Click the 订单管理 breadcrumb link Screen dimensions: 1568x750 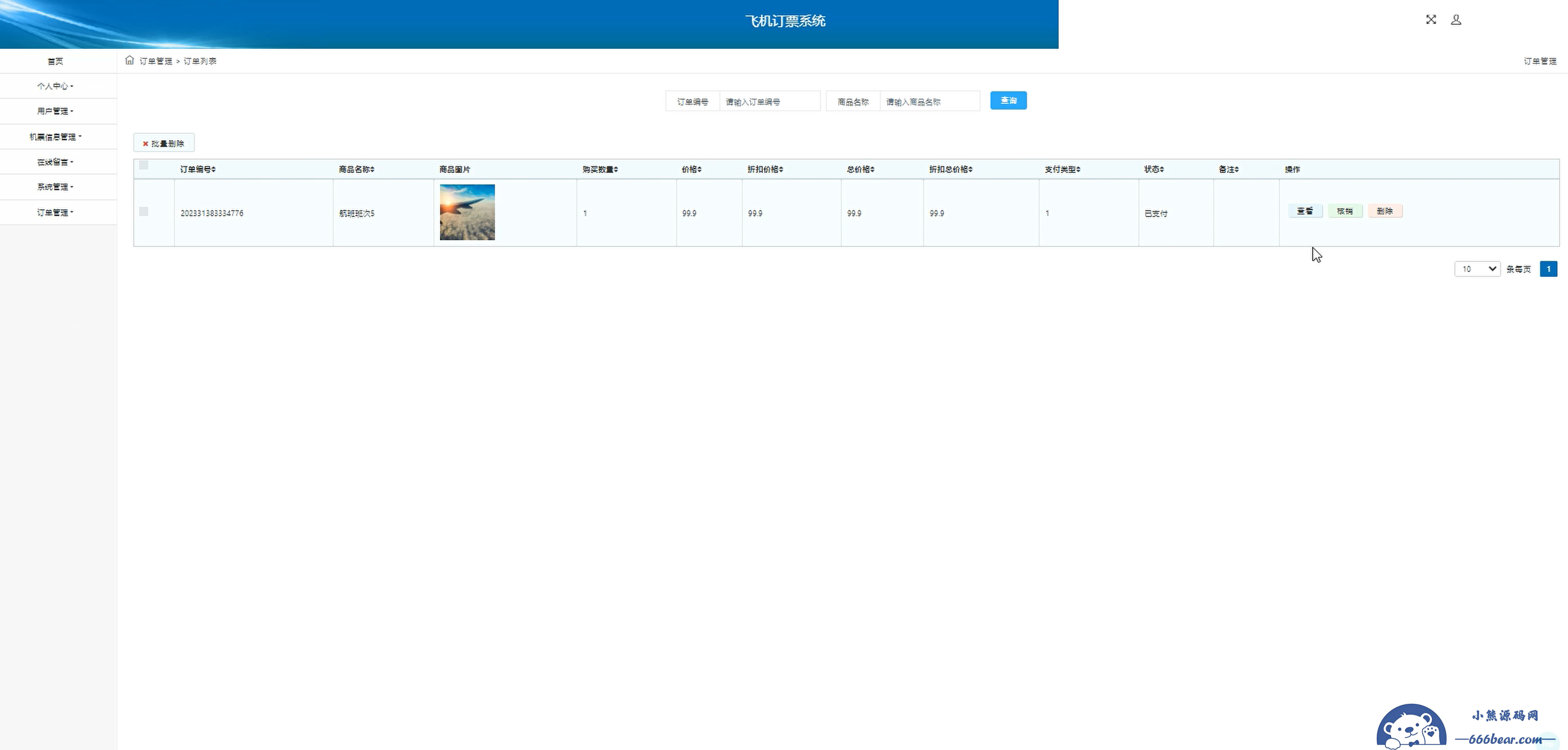click(x=156, y=61)
